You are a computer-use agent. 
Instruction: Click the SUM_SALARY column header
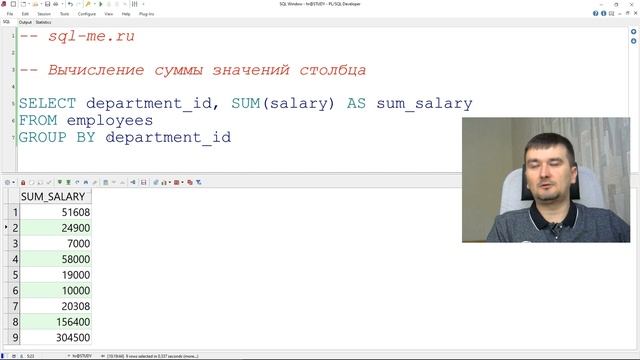click(56, 196)
